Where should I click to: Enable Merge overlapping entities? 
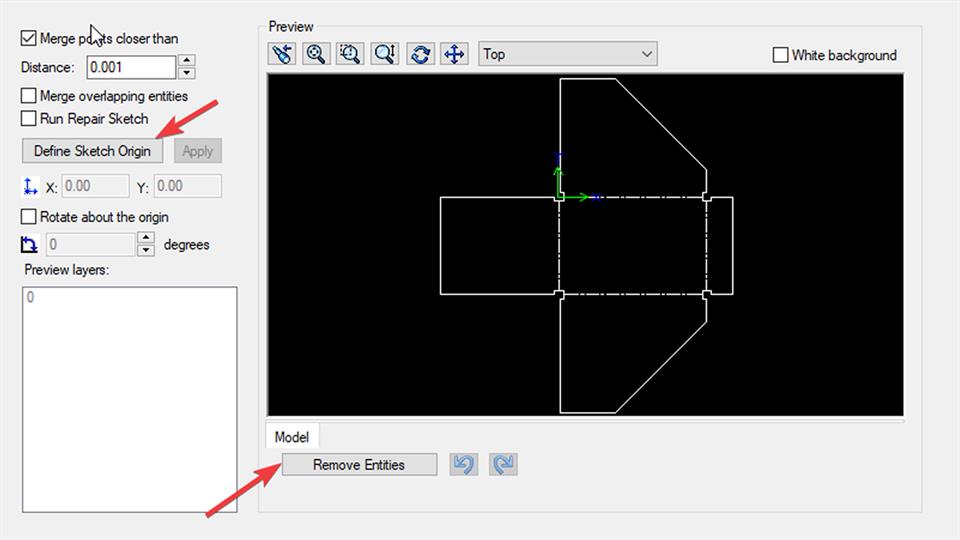(28, 97)
